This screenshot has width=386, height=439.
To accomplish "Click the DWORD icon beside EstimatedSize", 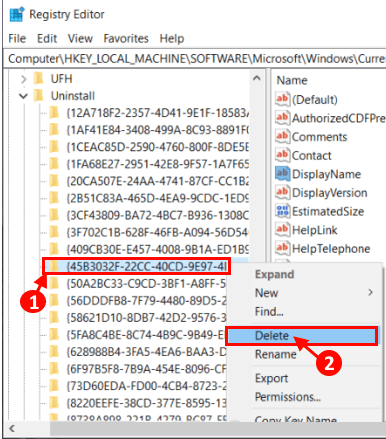I will [x=283, y=211].
